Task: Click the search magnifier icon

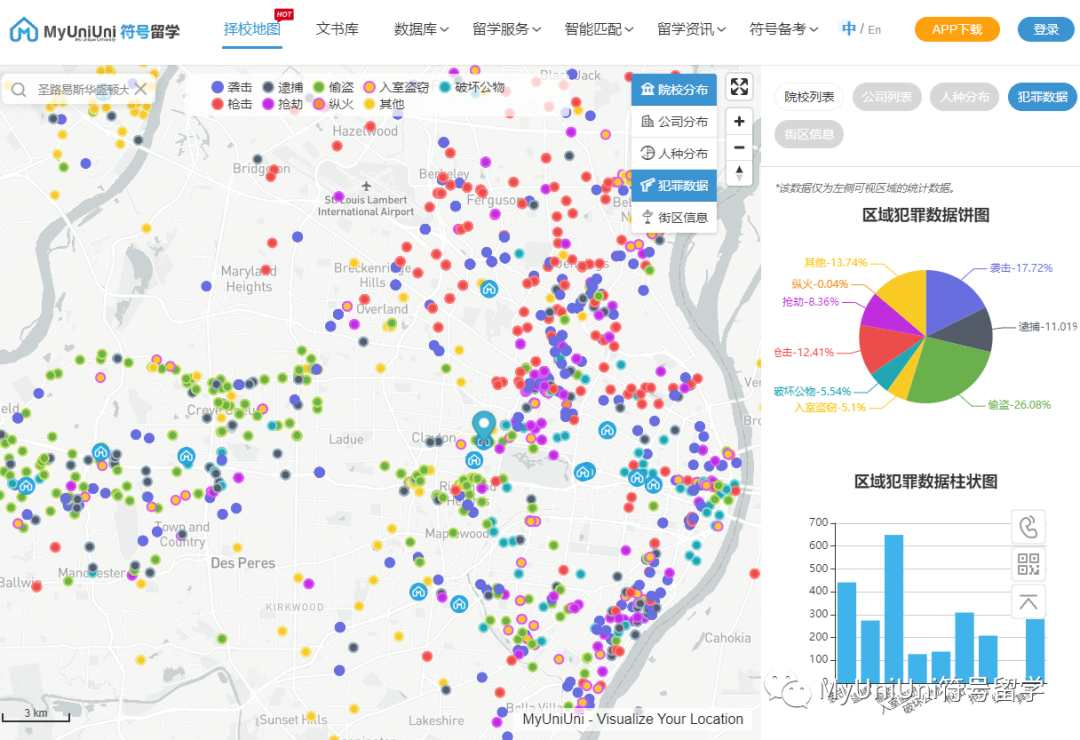Action: [x=19, y=90]
